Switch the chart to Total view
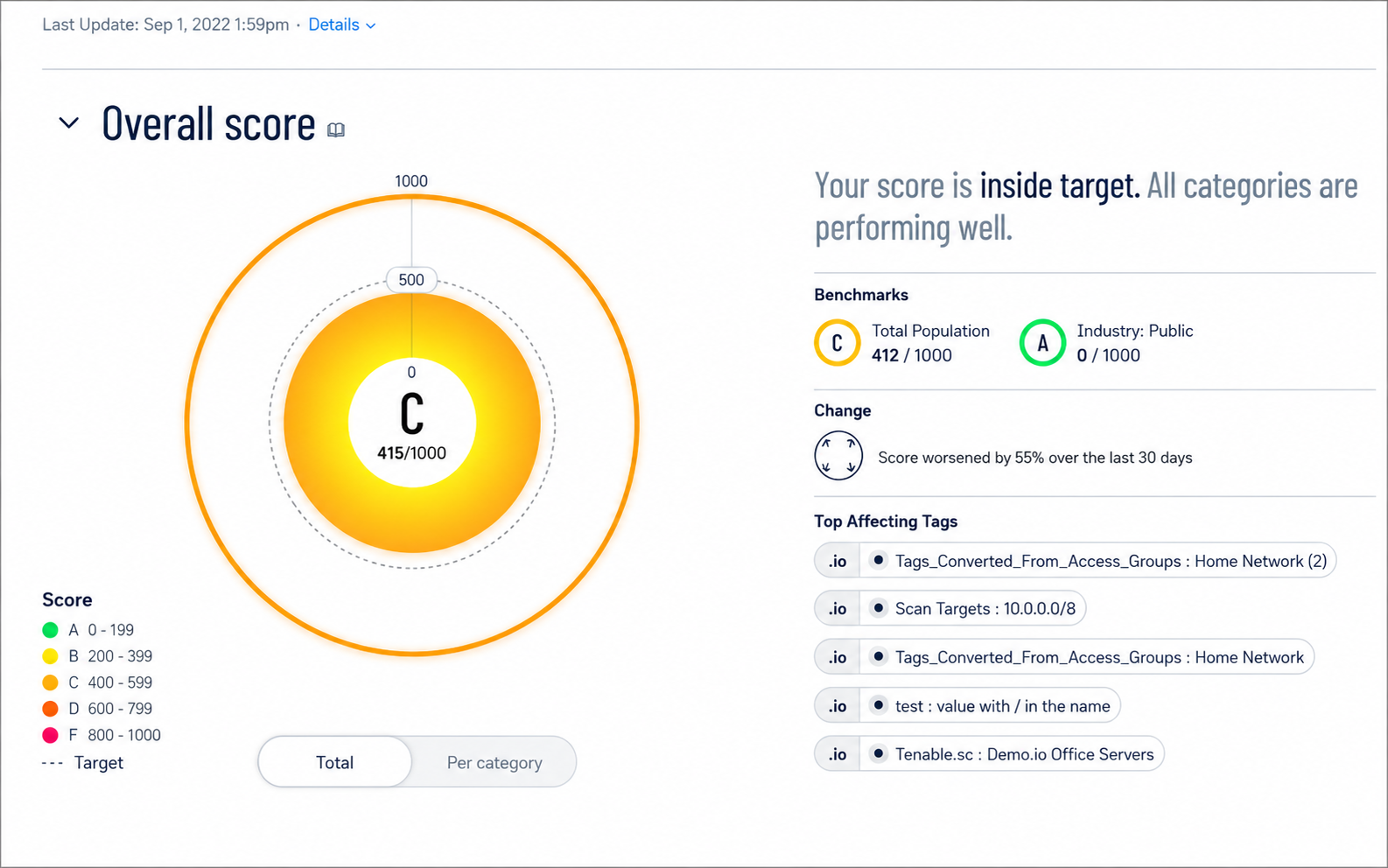The width and height of the screenshot is (1388, 868). pyautogui.click(x=334, y=762)
